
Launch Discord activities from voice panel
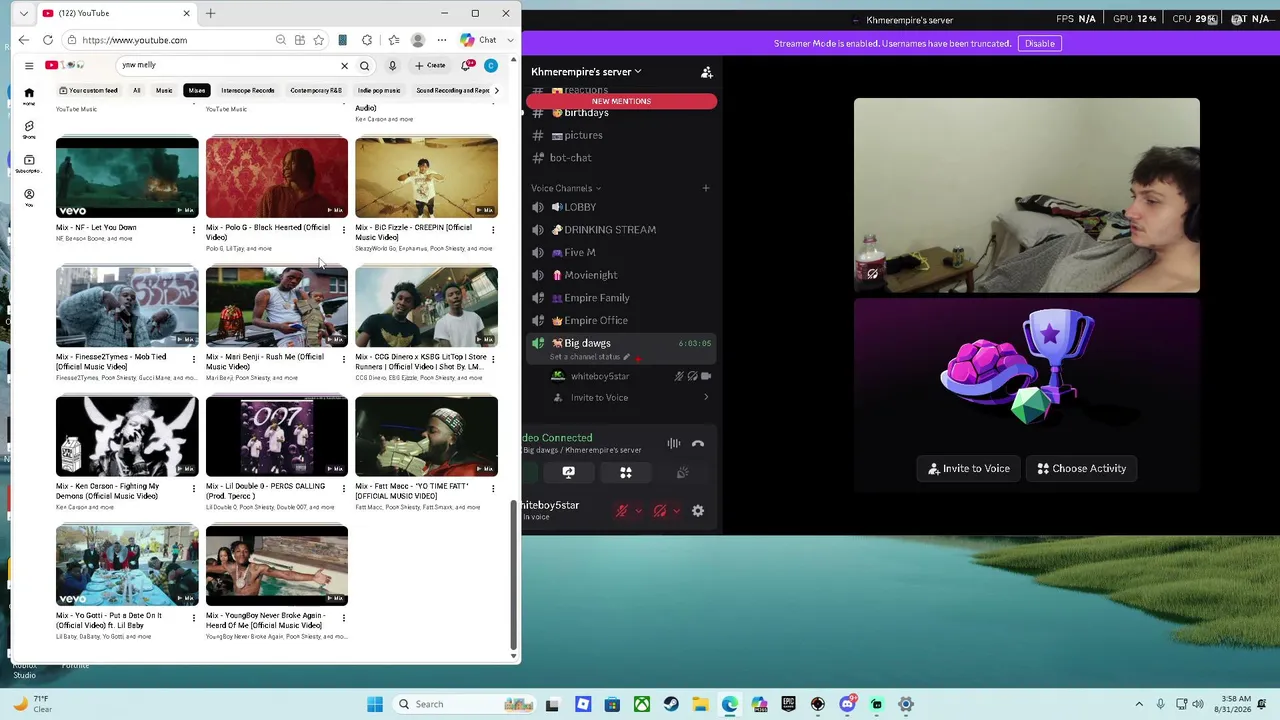(626, 473)
